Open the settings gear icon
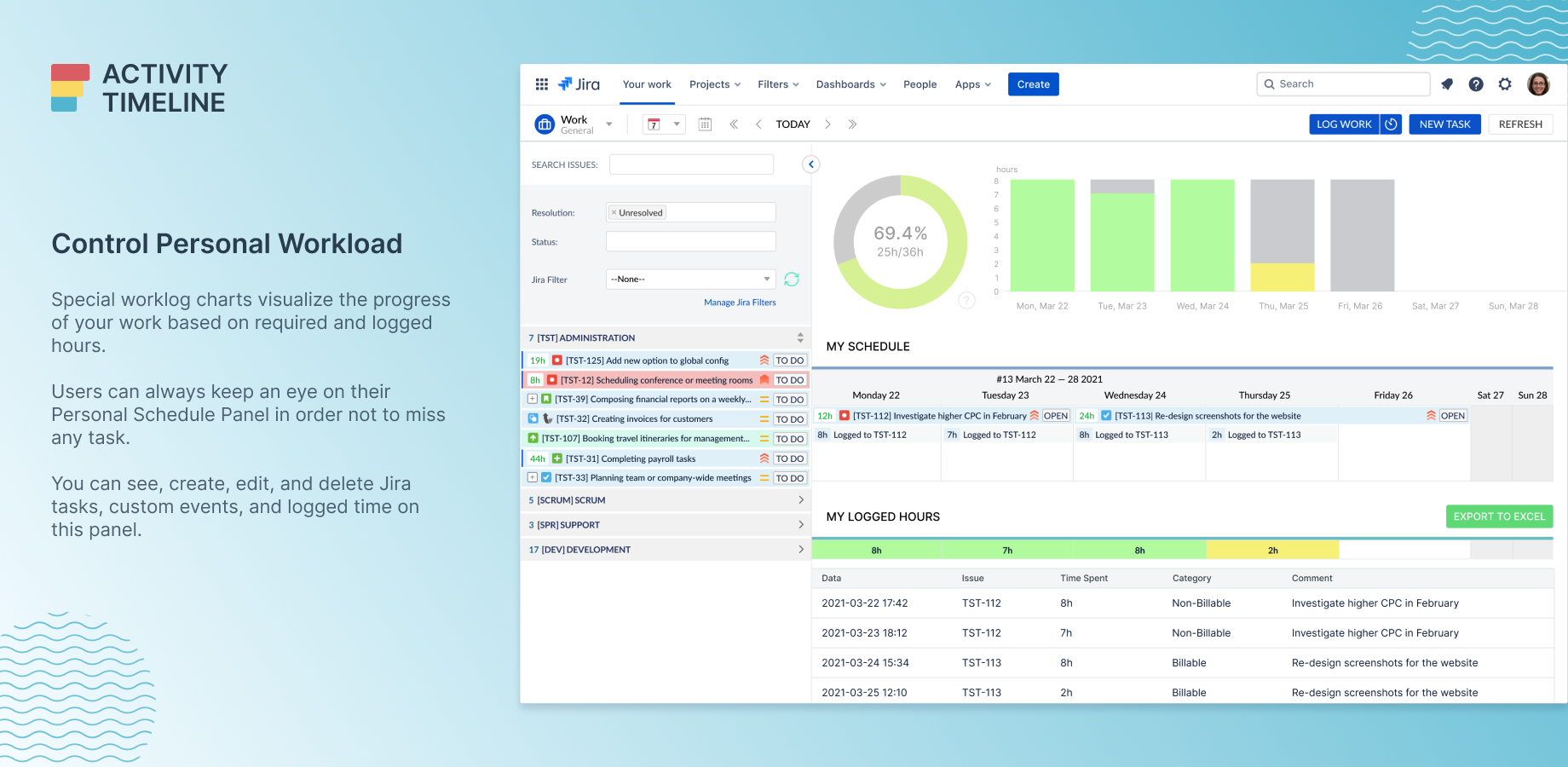1568x767 pixels. (x=1505, y=84)
